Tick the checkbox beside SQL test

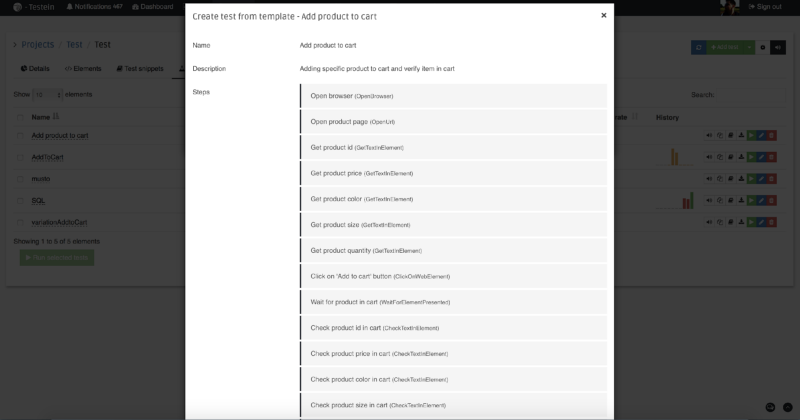(x=20, y=201)
